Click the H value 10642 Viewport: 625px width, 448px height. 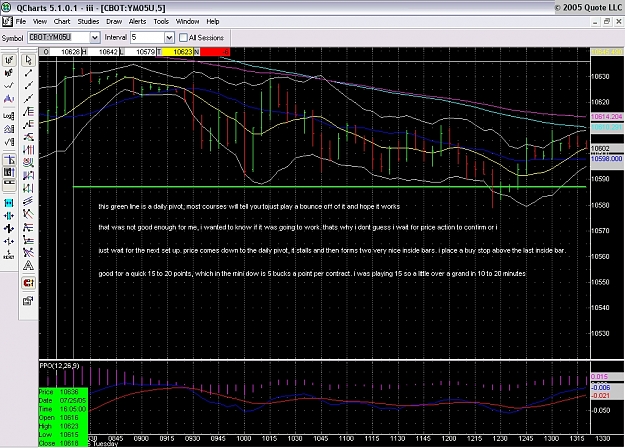104,52
